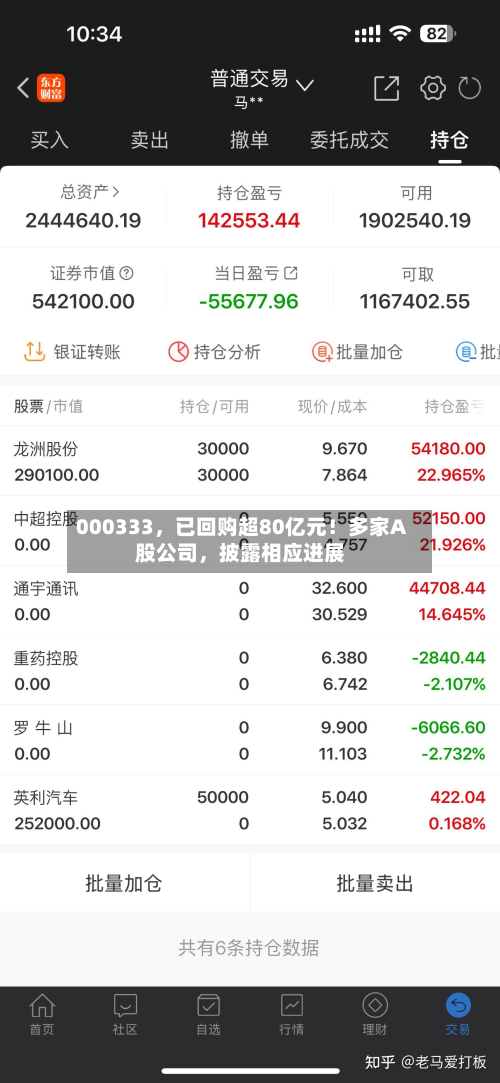
Task: Click 持仓盈亏 value 142553.44
Action: coord(249,221)
